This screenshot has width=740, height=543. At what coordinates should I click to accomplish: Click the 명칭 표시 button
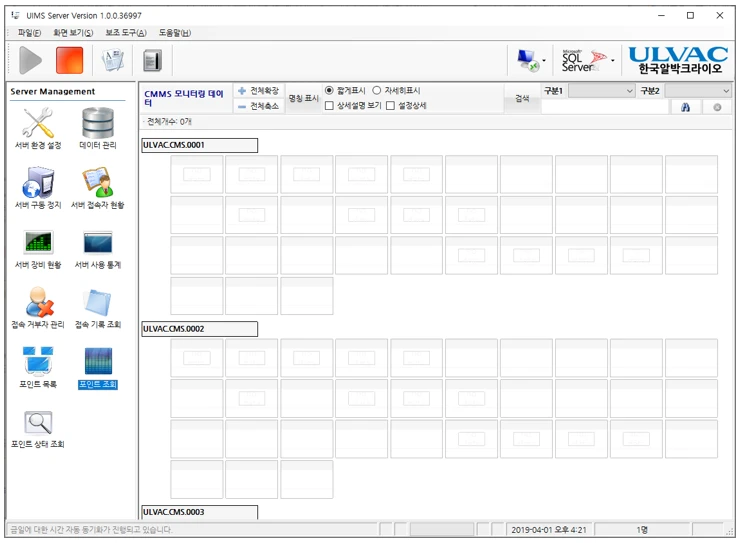(303, 98)
